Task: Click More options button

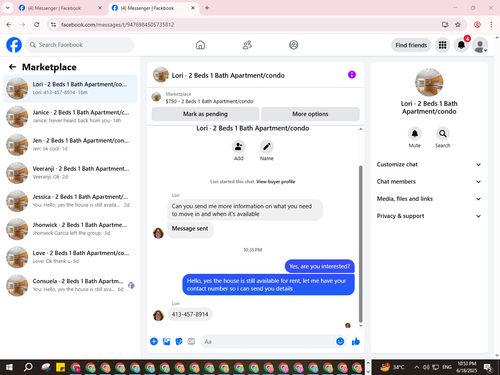Action: pyautogui.click(x=310, y=114)
